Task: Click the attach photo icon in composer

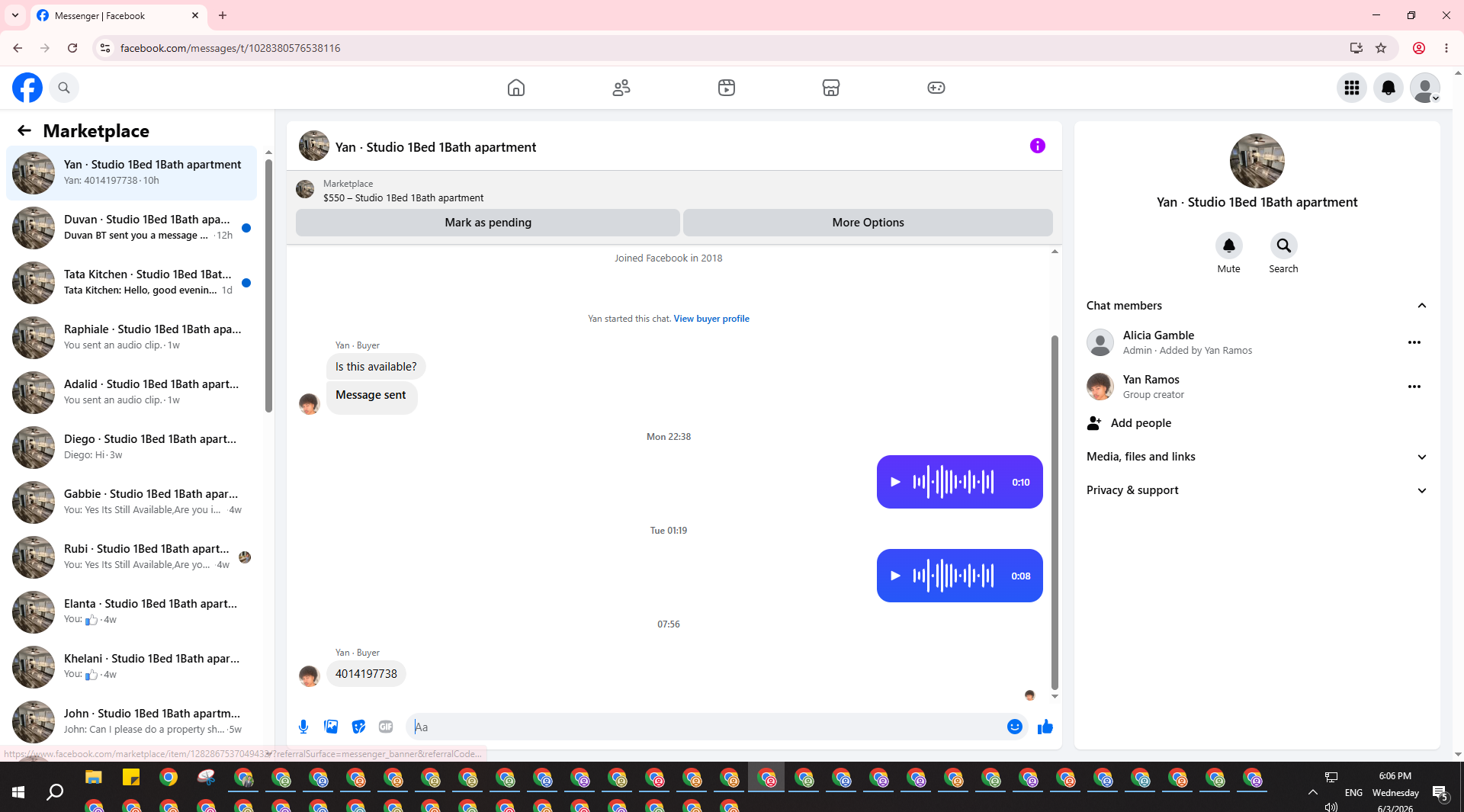Action: 331,727
